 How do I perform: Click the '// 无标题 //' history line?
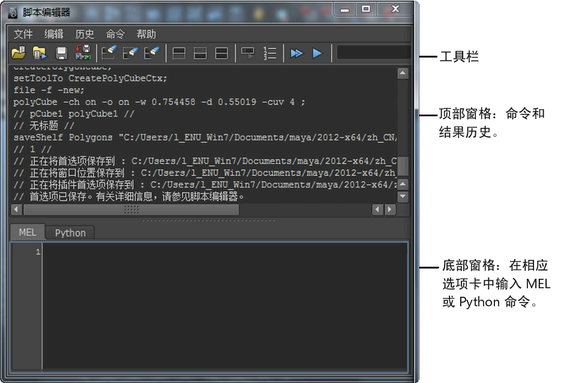44,125
